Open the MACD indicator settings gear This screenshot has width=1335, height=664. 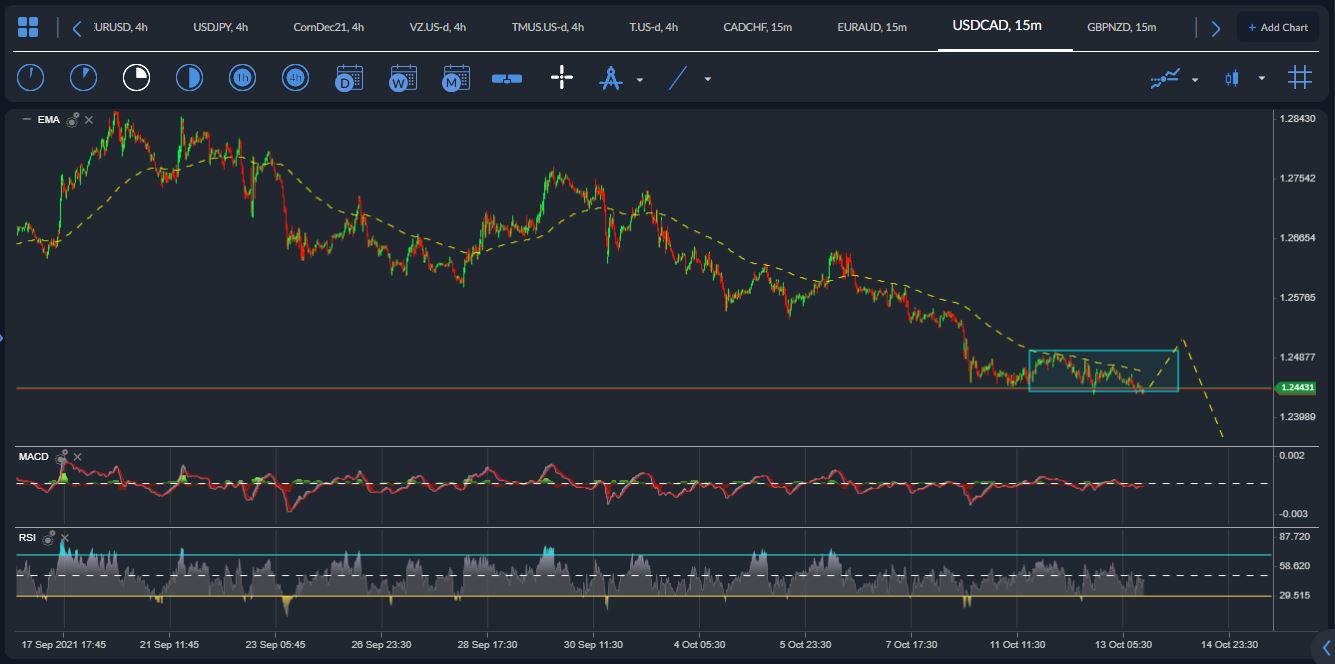(x=62, y=455)
